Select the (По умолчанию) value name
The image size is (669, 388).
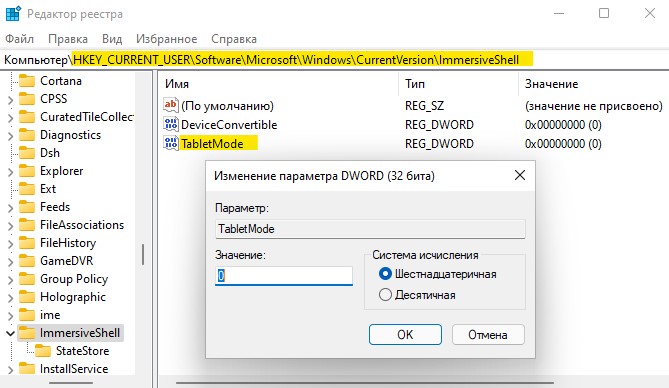pos(227,106)
